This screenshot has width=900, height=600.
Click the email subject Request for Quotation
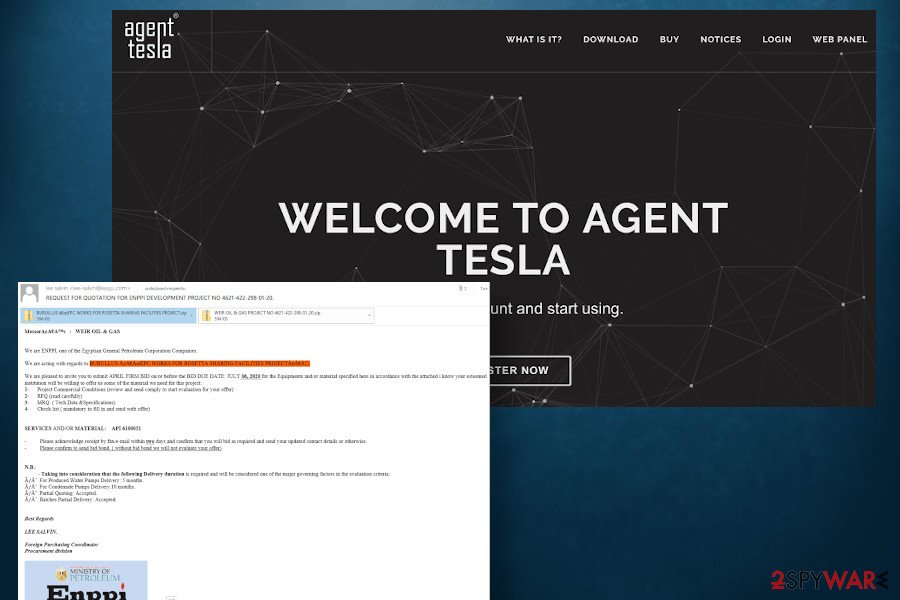[x=160, y=298]
